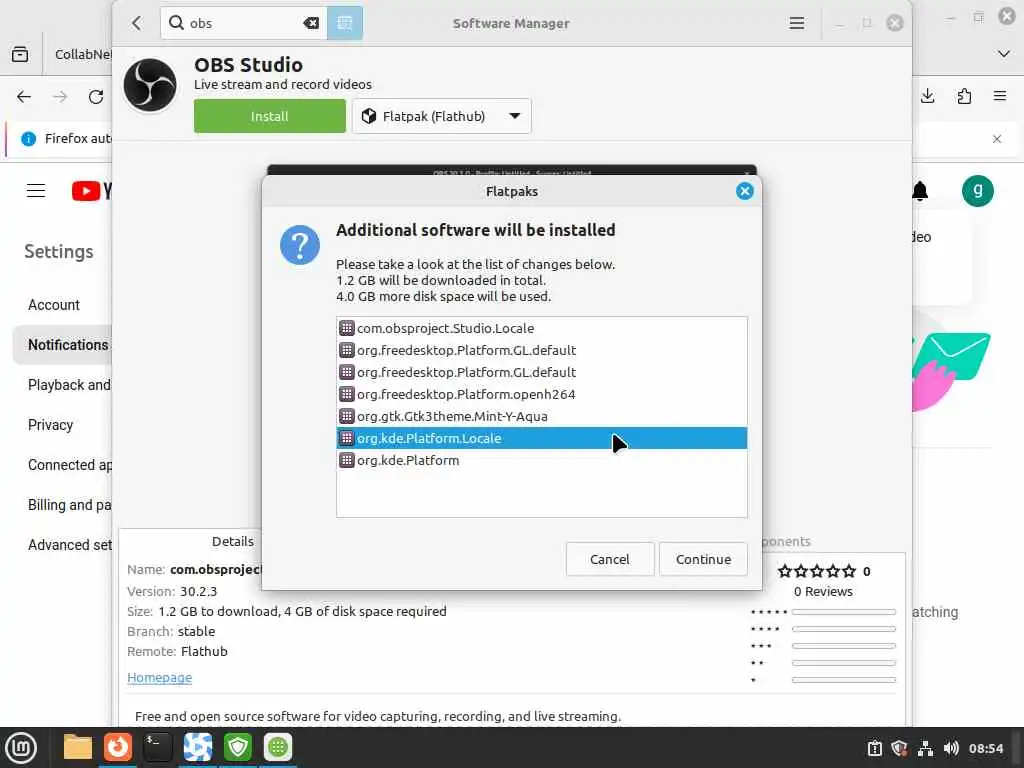Select org.freedesktop.Platform.openh264 entry
The width and height of the screenshot is (1024, 768).
pyautogui.click(x=541, y=394)
